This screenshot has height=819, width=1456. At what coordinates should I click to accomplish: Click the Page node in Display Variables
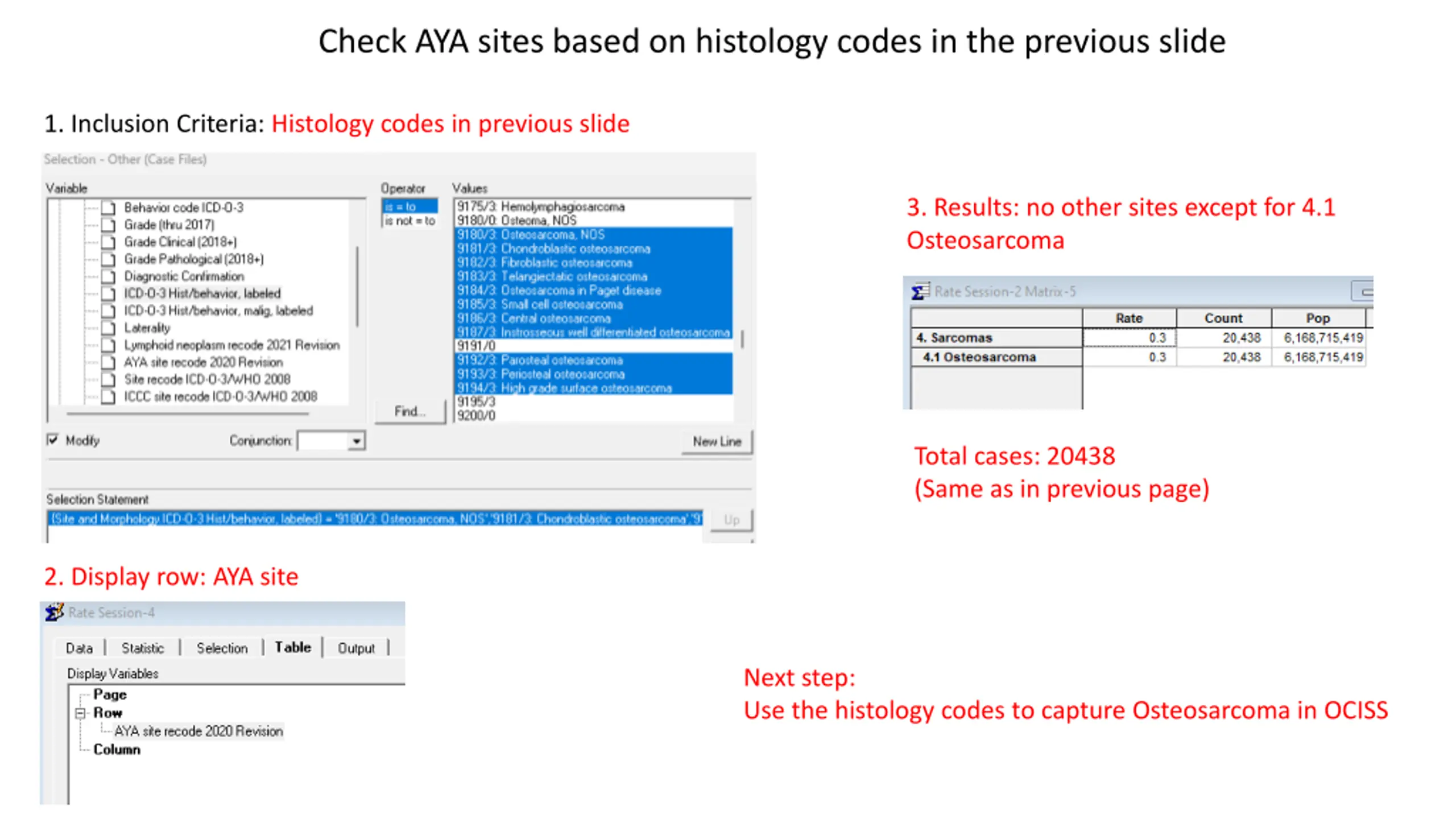click(110, 694)
